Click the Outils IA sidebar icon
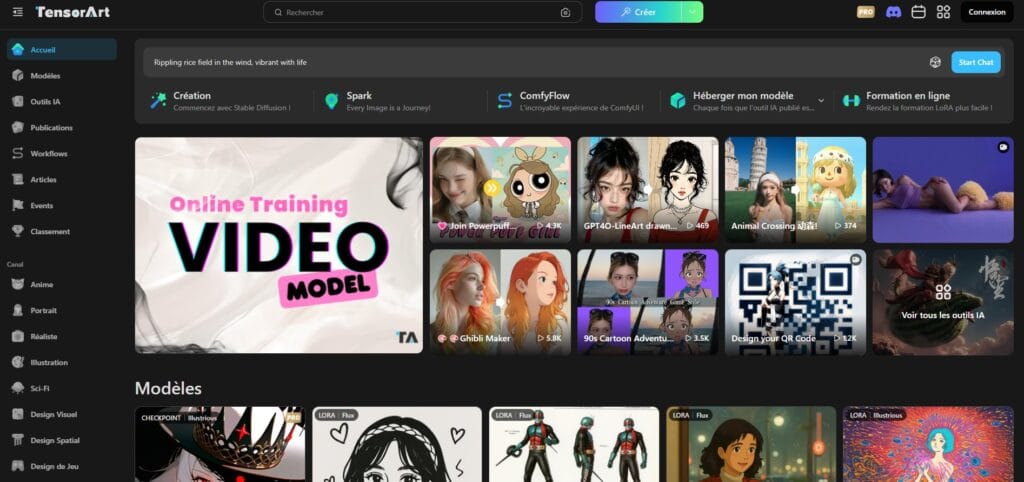1024x482 pixels. pos(18,102)
